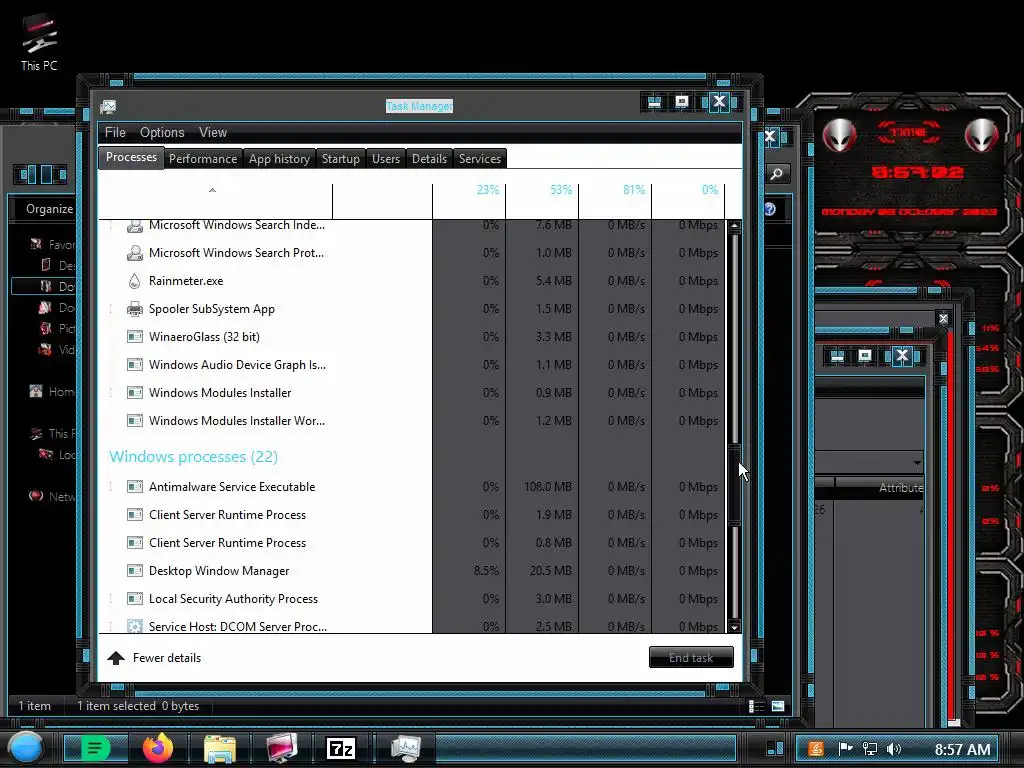Click the Name column sort arrow
Screen dimensions: 1024x768
[212, 190]
